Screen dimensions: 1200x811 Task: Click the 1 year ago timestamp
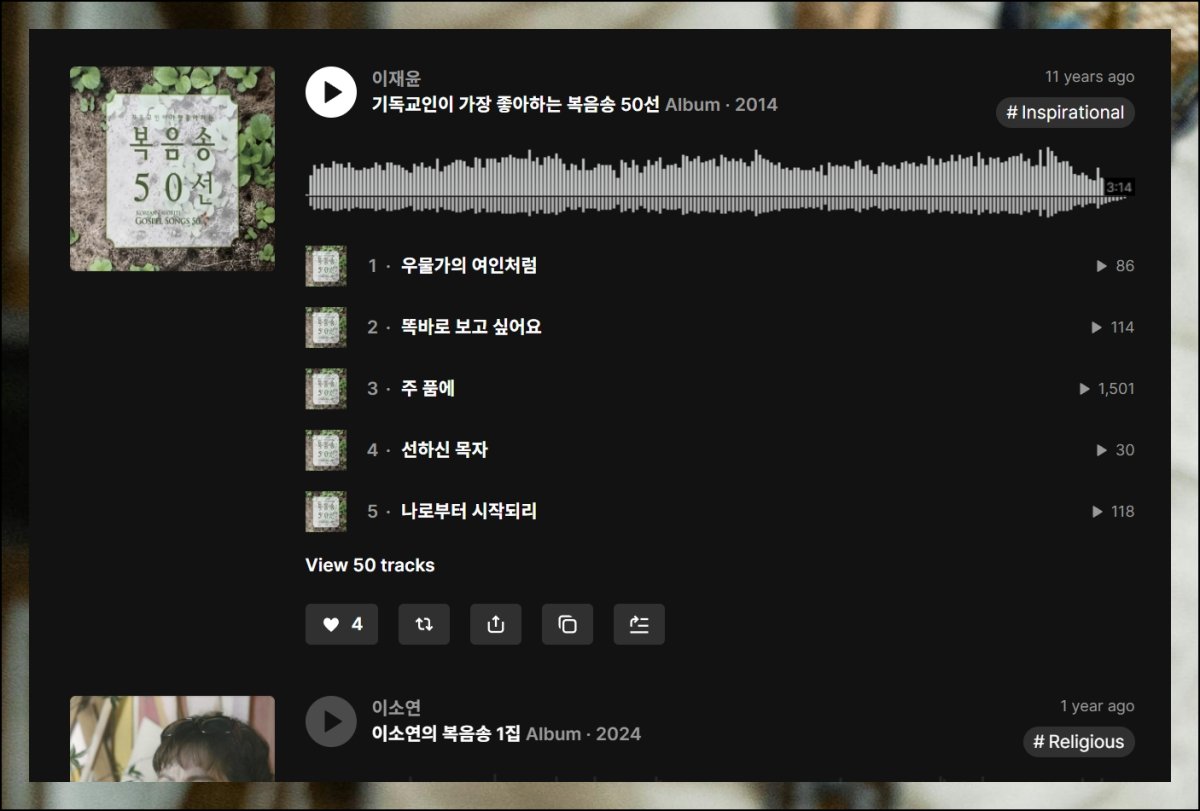point(1098,706)
